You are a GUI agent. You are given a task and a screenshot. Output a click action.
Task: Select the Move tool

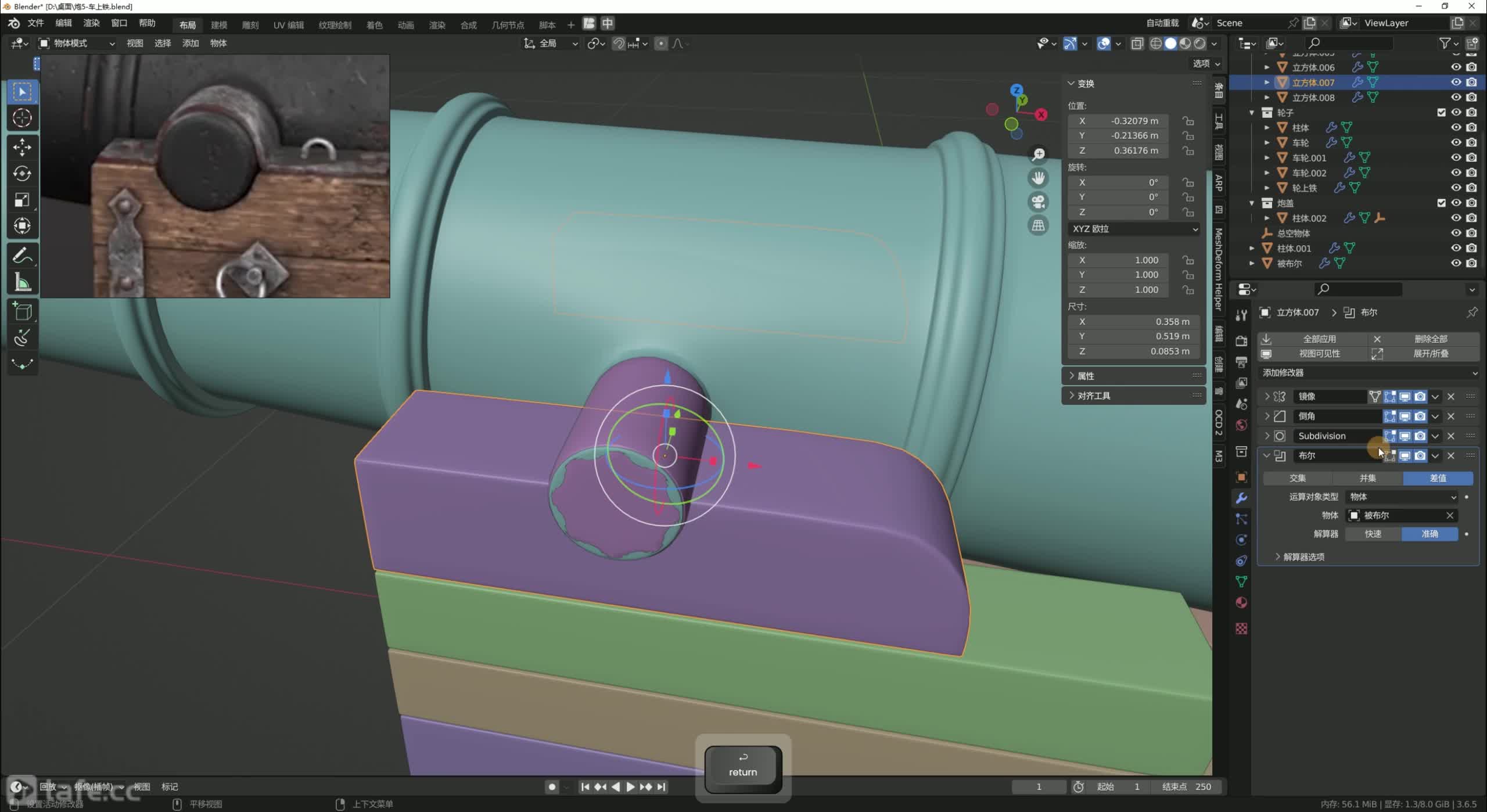coord(22,147)
